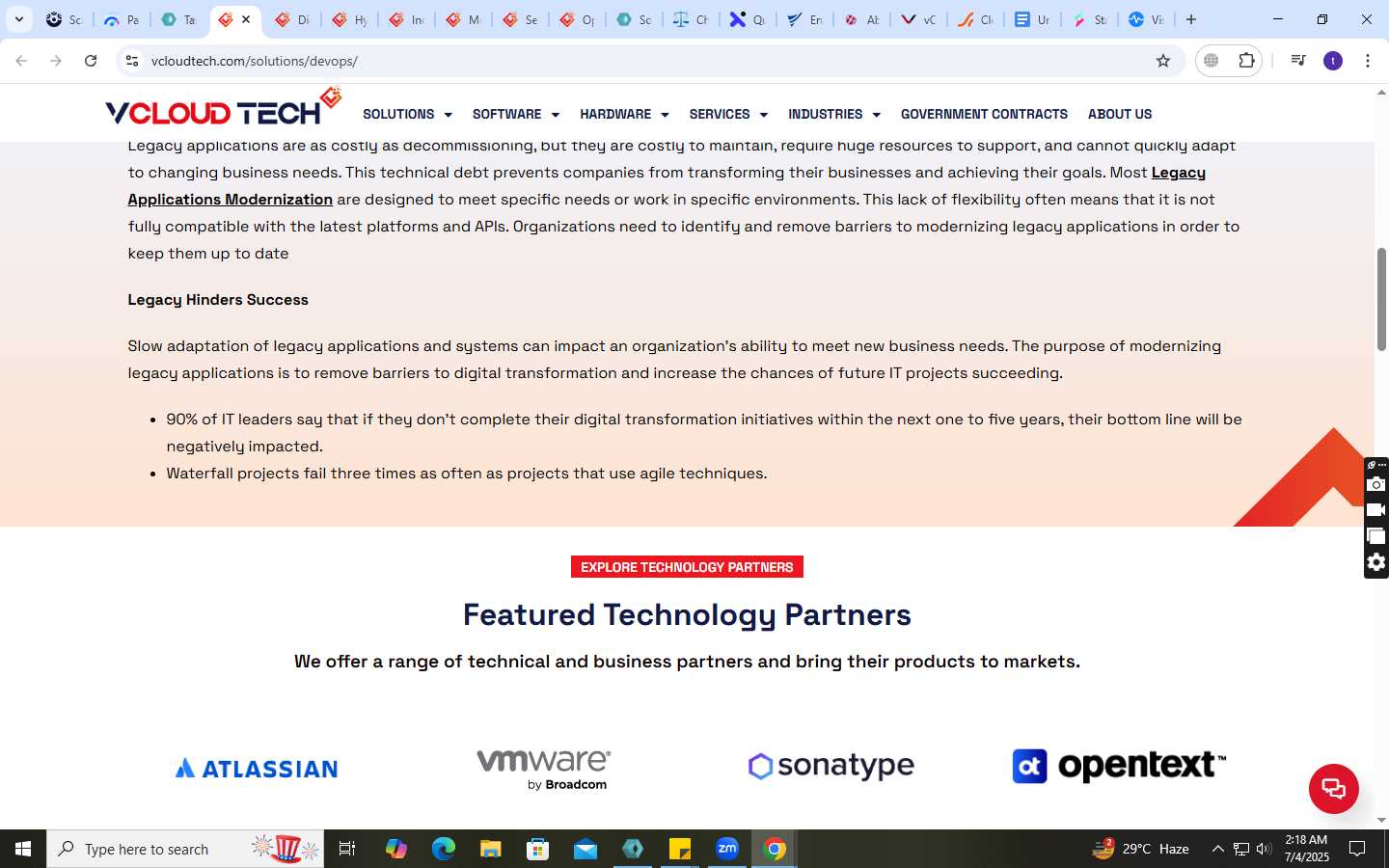This screenshot has width=1389, height=868.
Task: Open the tab search dropdown arrow
Action: [x=18, y=19]
